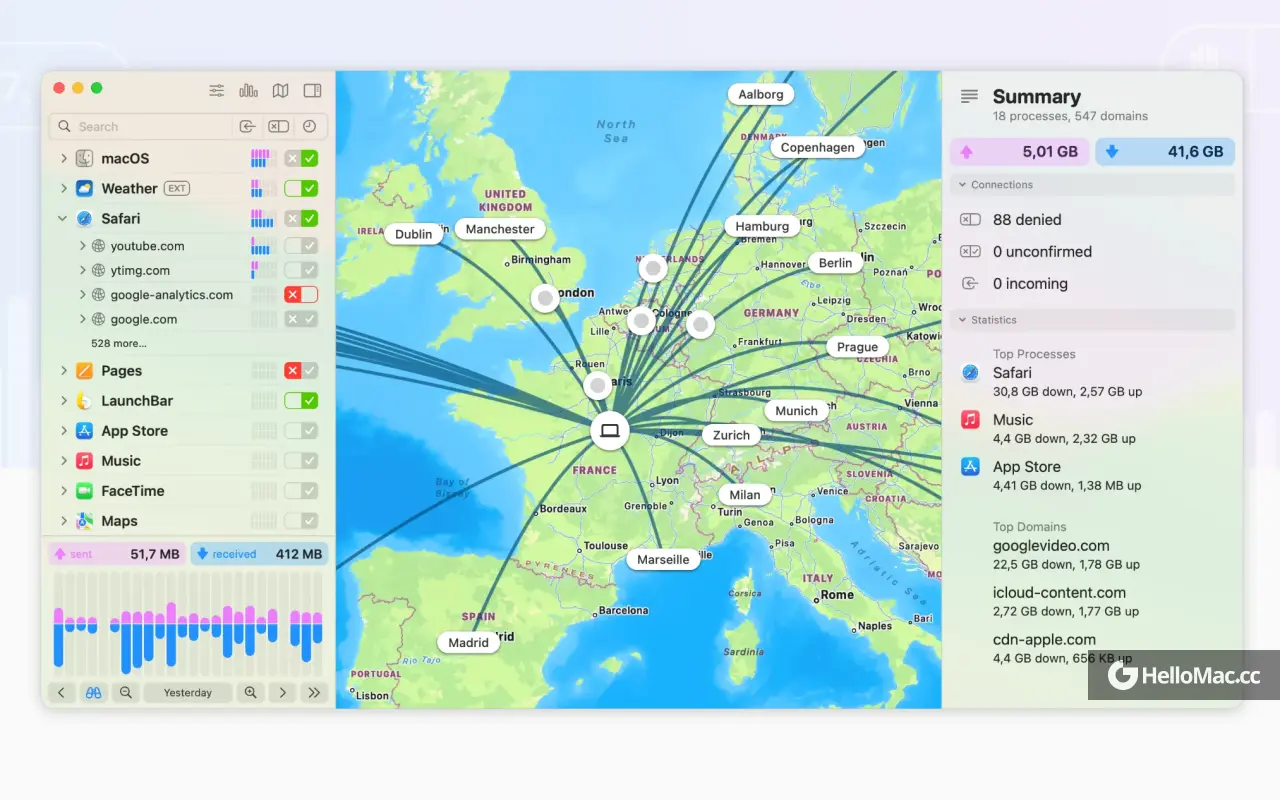Expand the youtube.com domain row
Screen dimensions: 1280x800
tap(82, 246)
